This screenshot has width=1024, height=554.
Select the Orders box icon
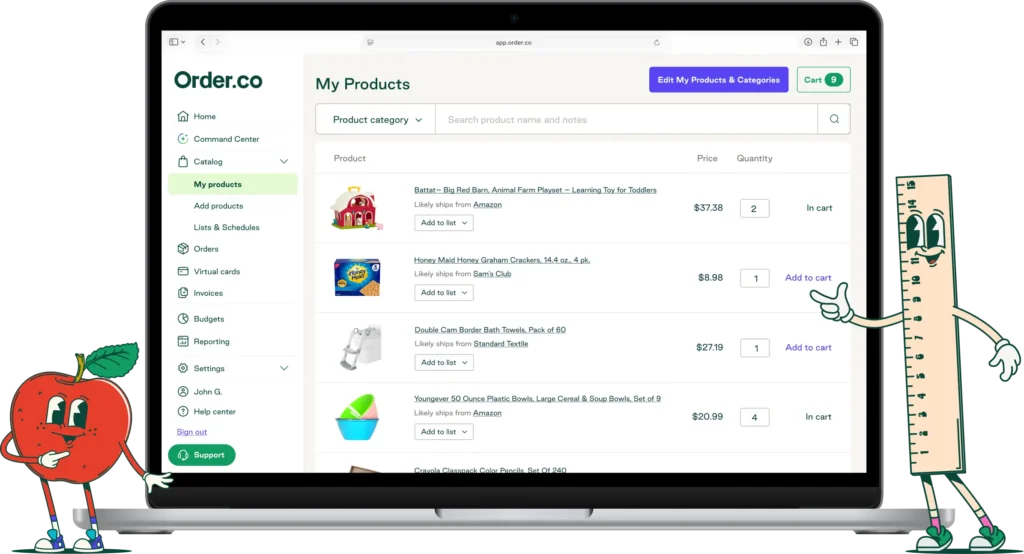click(183, 249)
